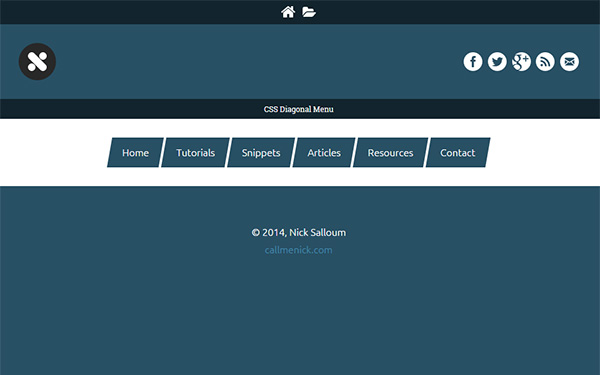The image size is (600, 375).
Task: Click the white strip left of Home item
Action: 54,152
